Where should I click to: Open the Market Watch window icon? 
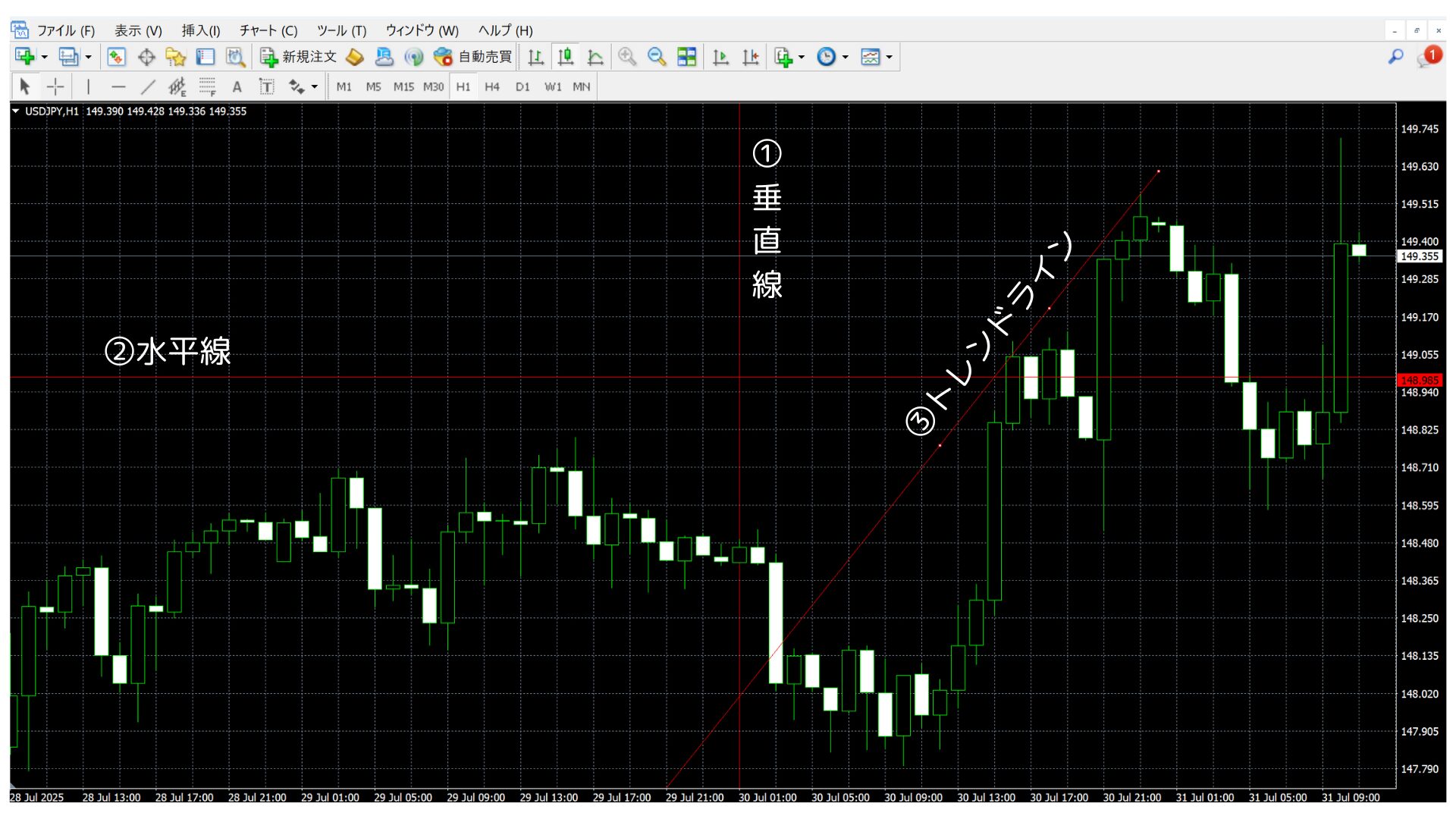click(x=116, y=57)
